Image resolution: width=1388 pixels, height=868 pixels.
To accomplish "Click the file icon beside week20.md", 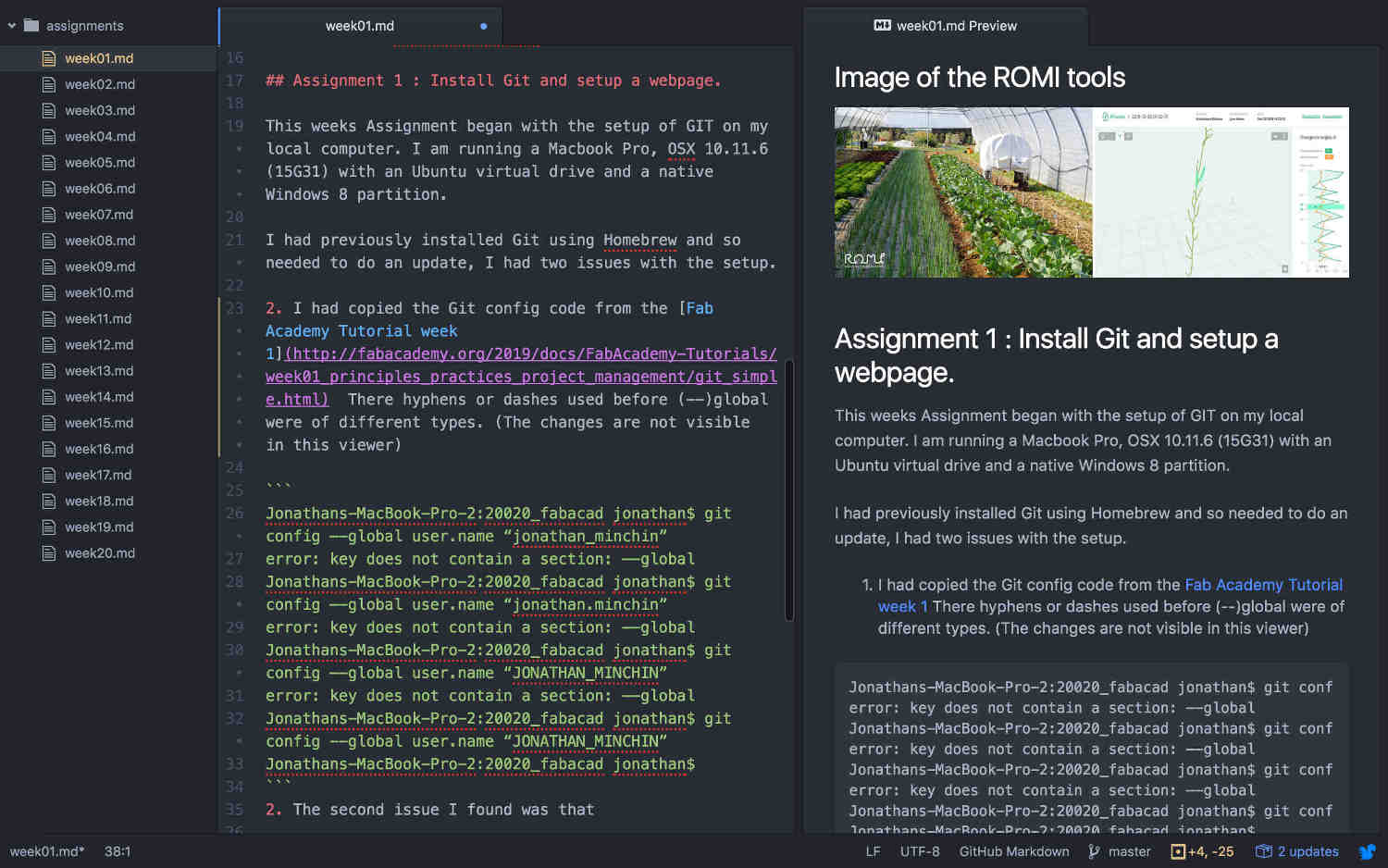I will [x=49, y=552].
